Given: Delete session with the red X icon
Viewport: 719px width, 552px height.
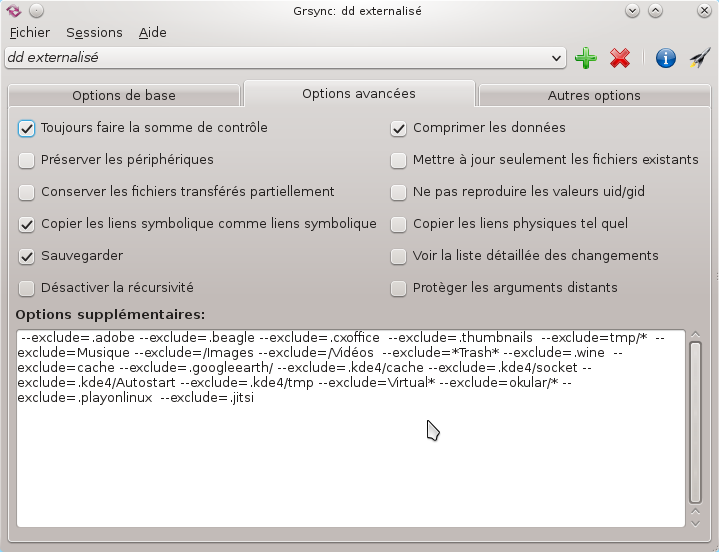Looking at the screenshot, I should pos(620,58).
